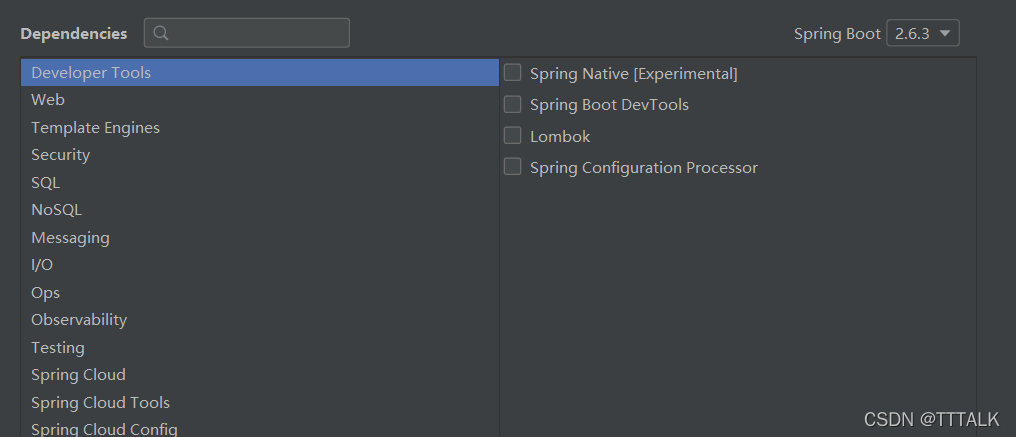This screenshot has height=437, width=1016.
Task: Open the Ops category
Action: click(260, 292)
